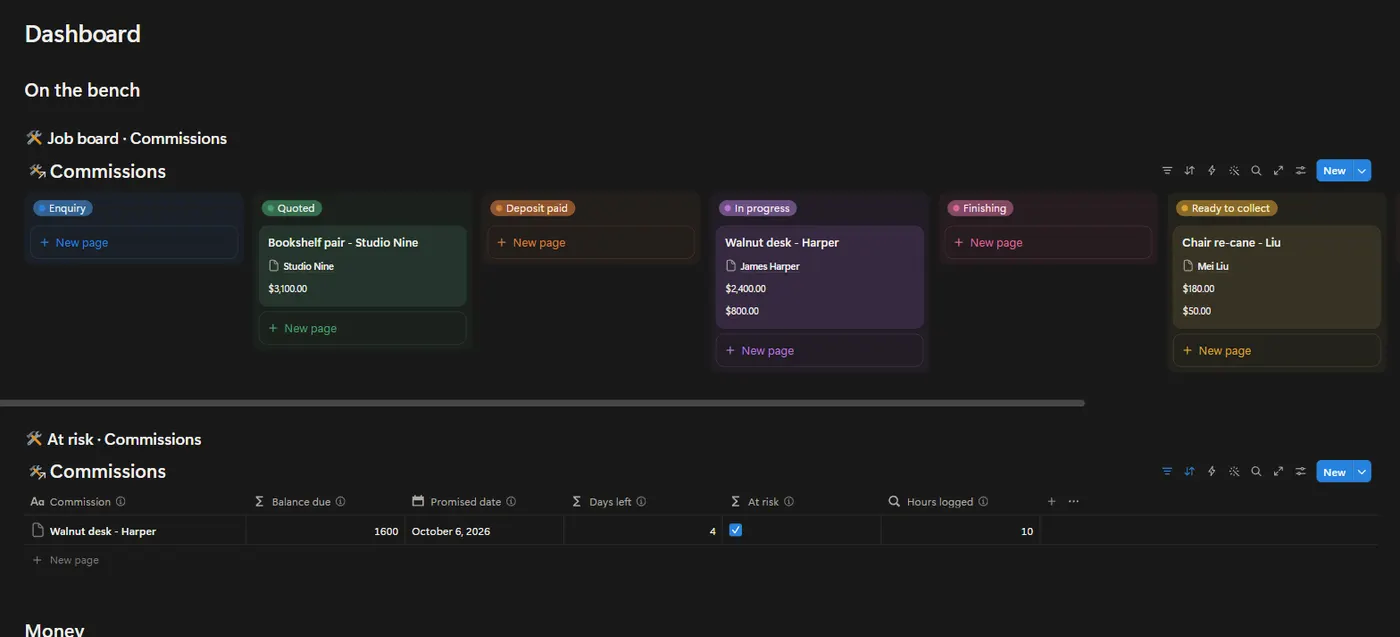The width and height of the screenshot is (1400, 637).
Task: Open sort in the Job board toolbar
Action: click(x=1190, y=171)
